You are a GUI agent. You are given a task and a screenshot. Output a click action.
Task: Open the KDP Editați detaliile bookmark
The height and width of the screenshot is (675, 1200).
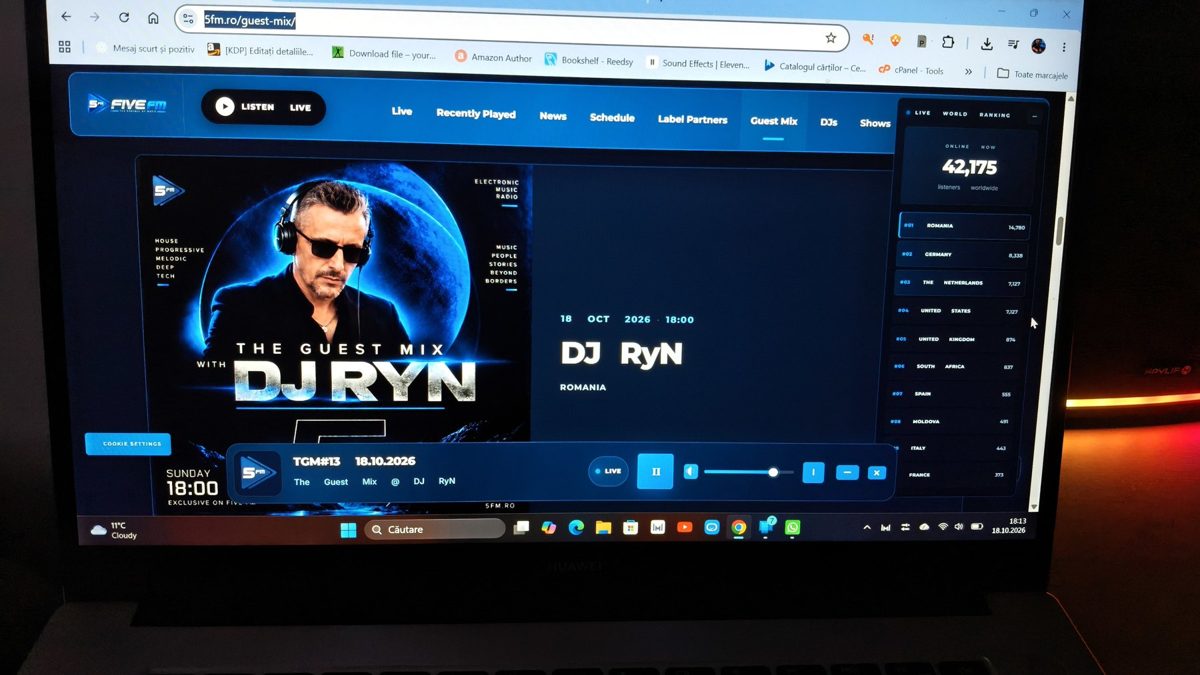[x=261, y=50]
